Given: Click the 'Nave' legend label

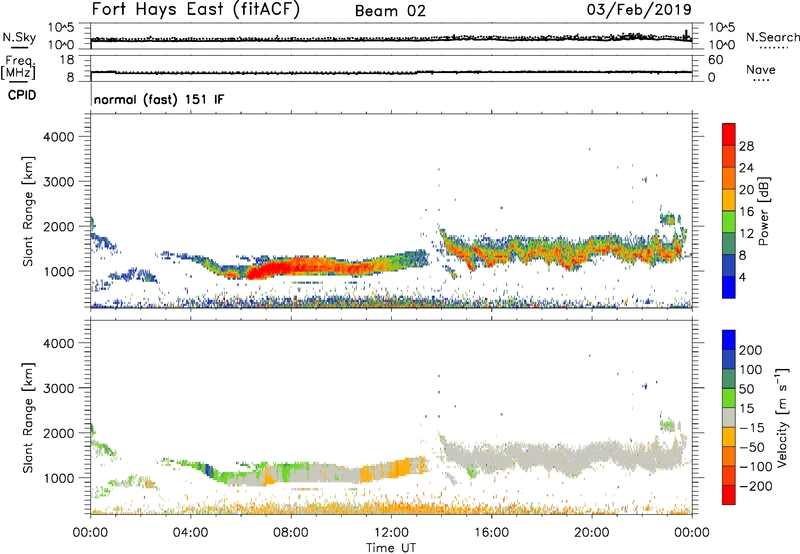Looking at the screenshot, I should [761, 69].
